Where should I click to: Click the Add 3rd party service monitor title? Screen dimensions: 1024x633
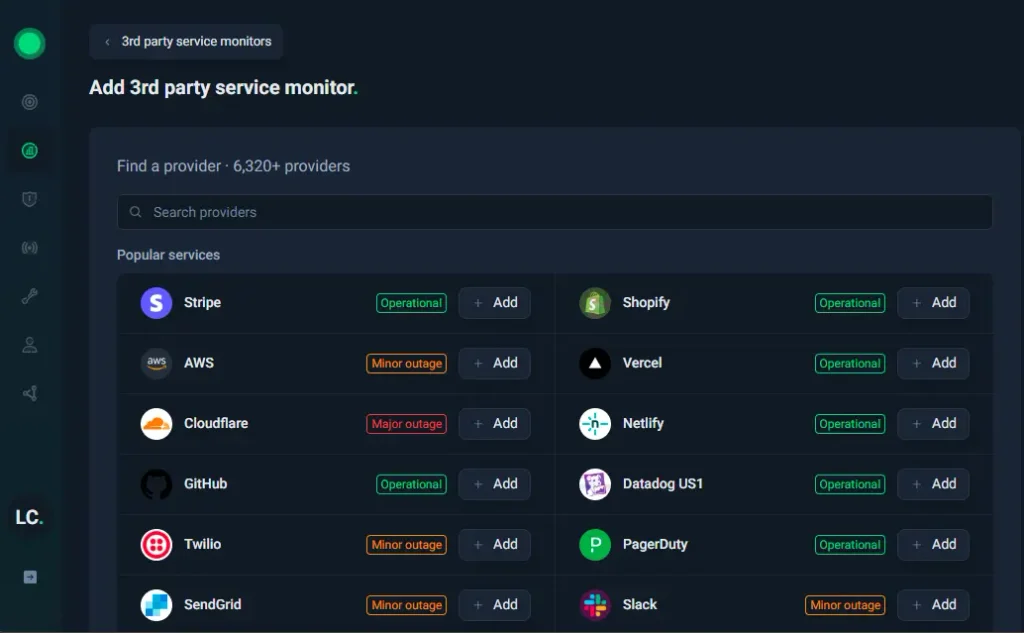coord(223,88)
